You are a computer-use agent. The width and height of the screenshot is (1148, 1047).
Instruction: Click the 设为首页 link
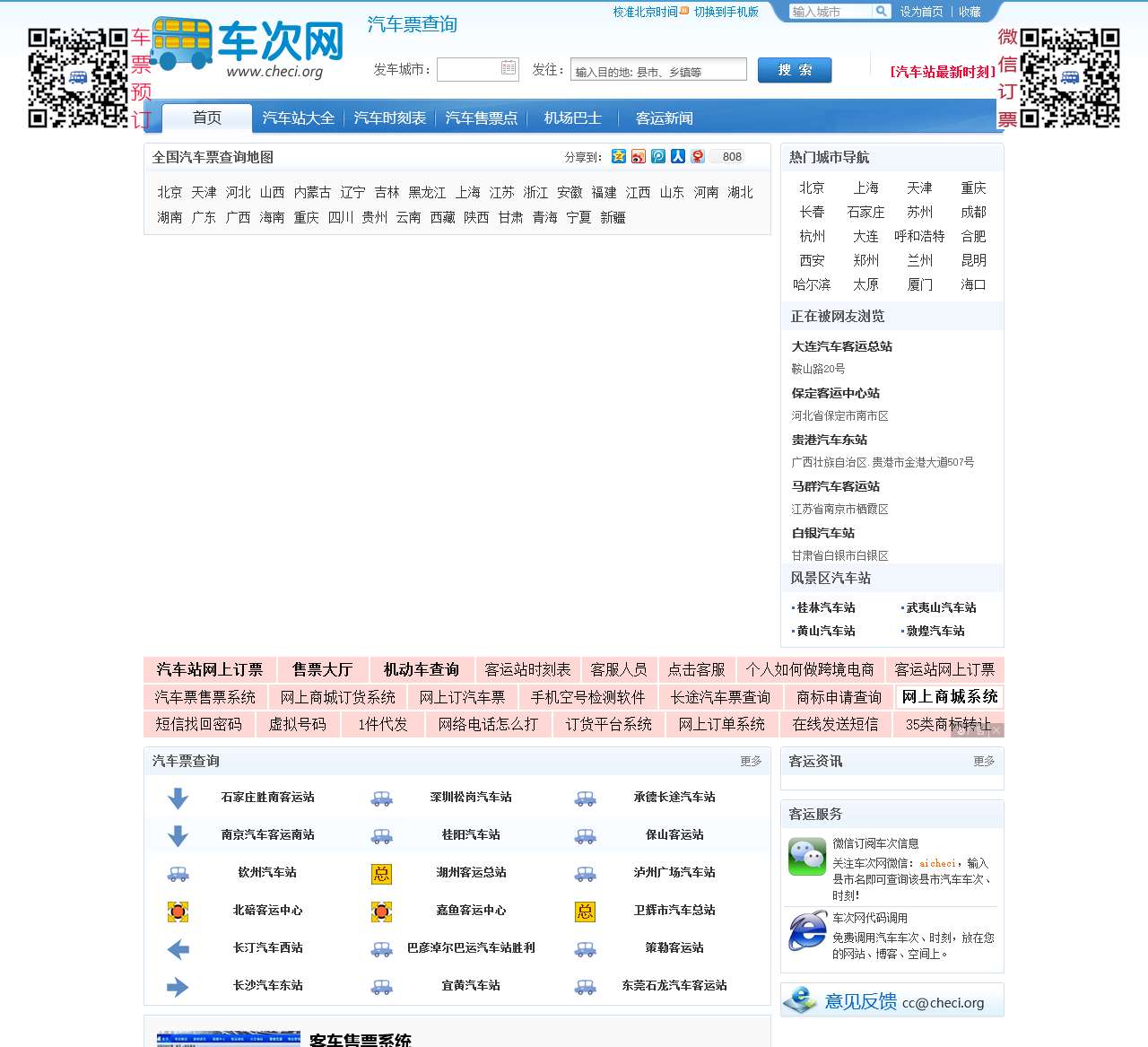tap(922, 12)
